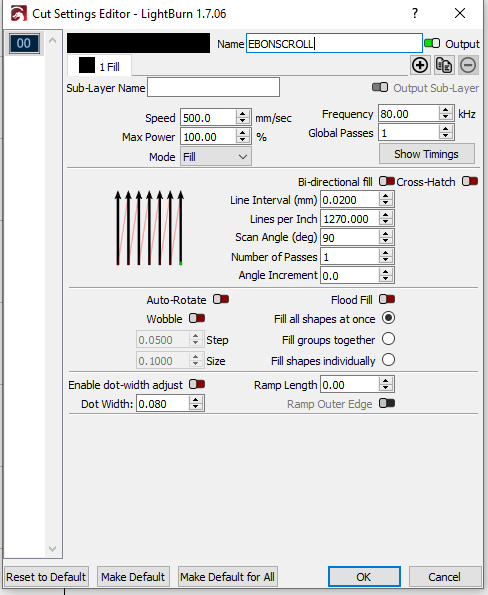
Task: Click the Scan Angle field showing 90
Action: (349, 238)
